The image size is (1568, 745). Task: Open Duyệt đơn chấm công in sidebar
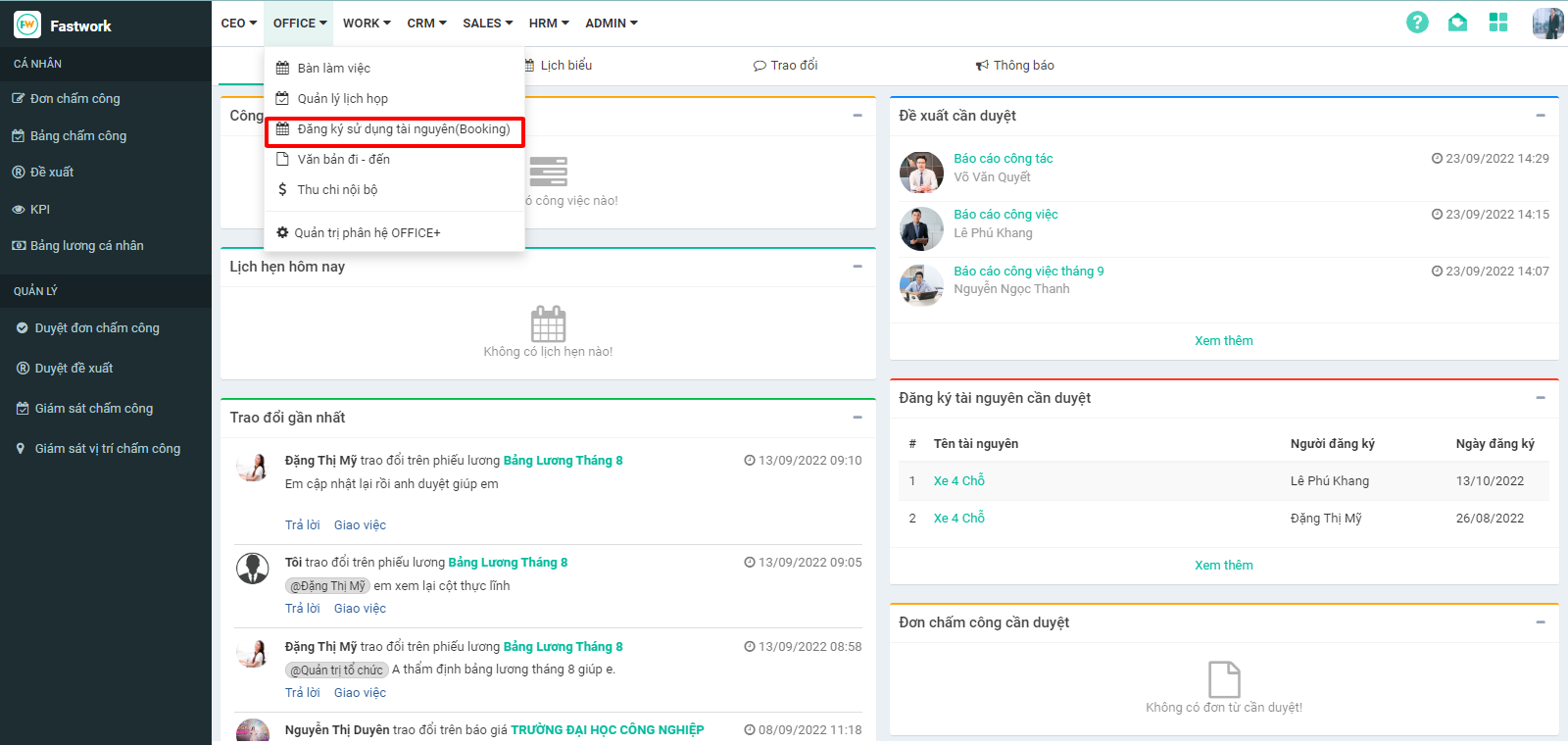click(97, 327)
